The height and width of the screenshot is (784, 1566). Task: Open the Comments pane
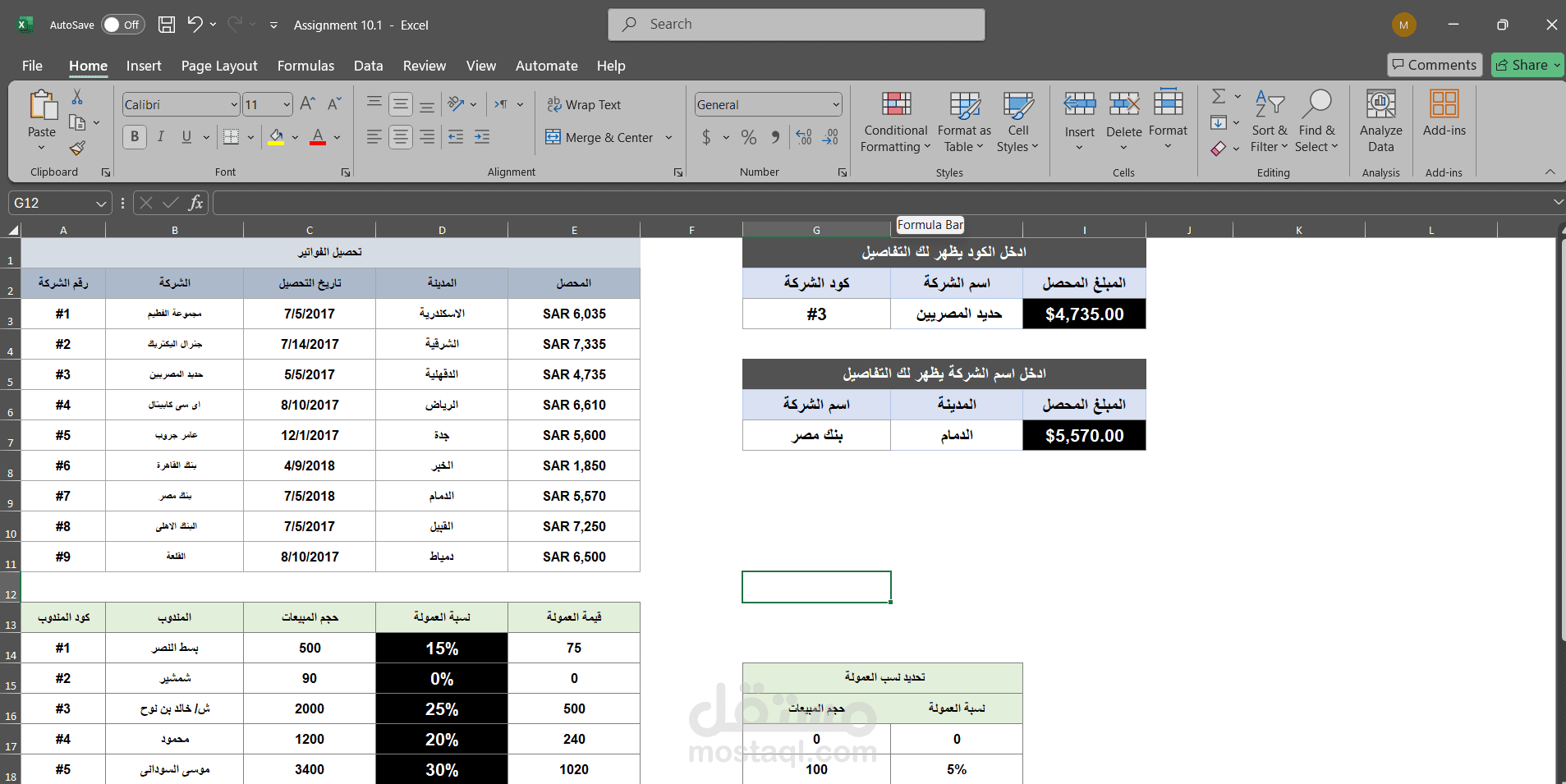[x=1435, y=65]
